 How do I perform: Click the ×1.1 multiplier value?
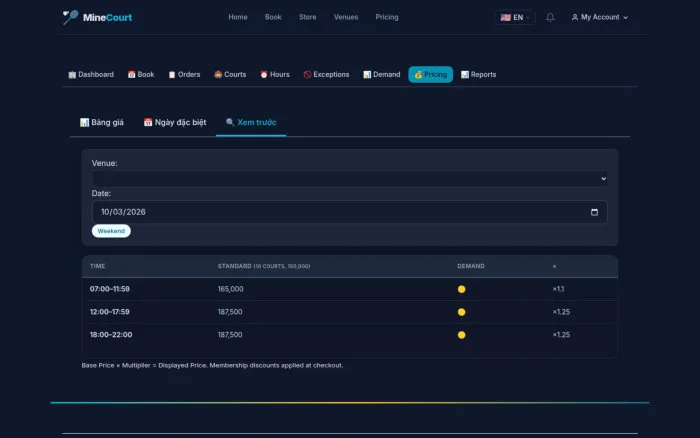coord(558,289)
